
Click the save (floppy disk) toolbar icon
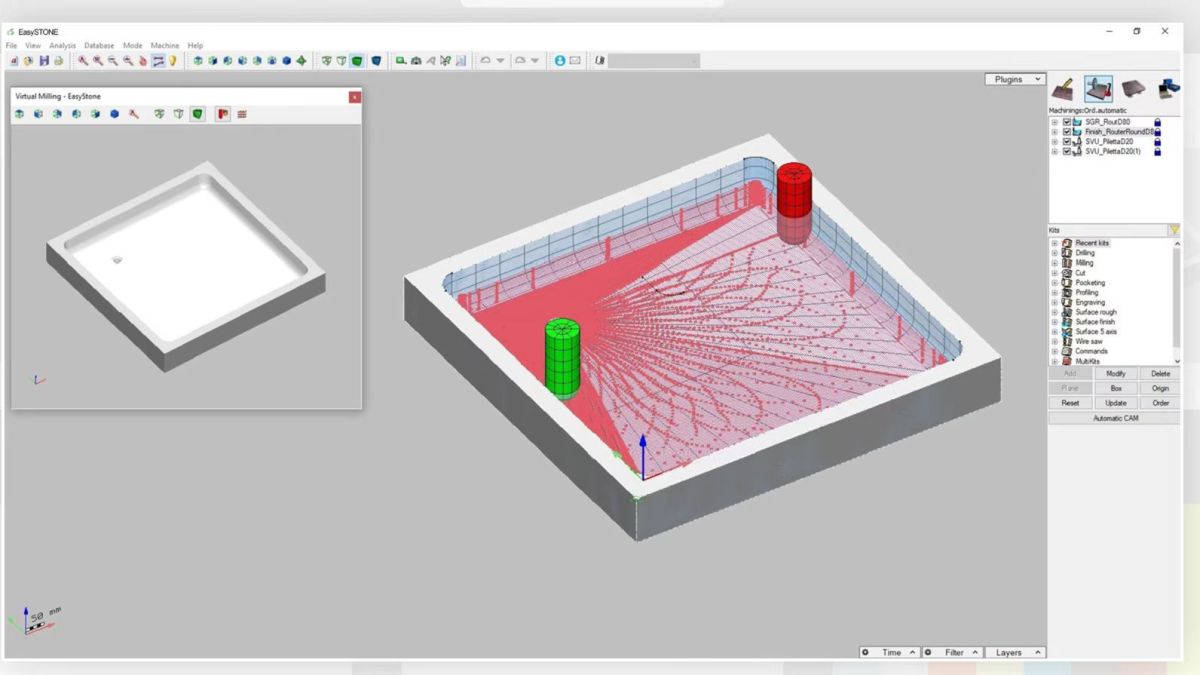coord(45,61)
